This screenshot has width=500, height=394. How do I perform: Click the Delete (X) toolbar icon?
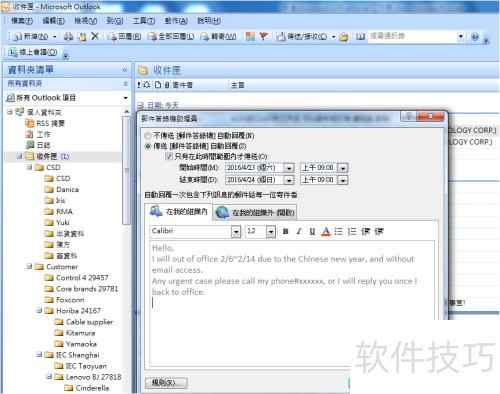click(95, 36)
